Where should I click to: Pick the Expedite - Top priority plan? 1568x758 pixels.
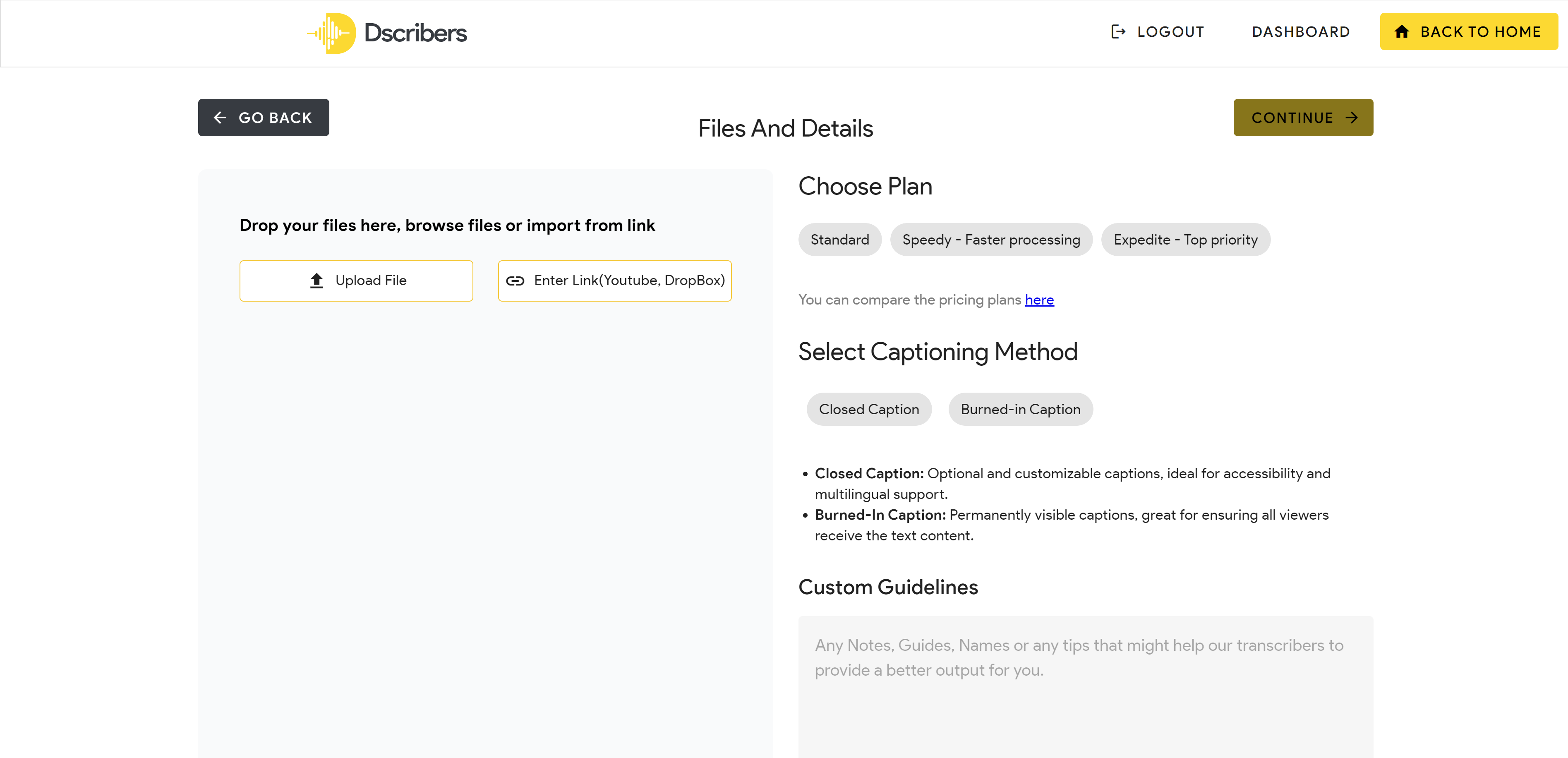tap(1184, 239)
